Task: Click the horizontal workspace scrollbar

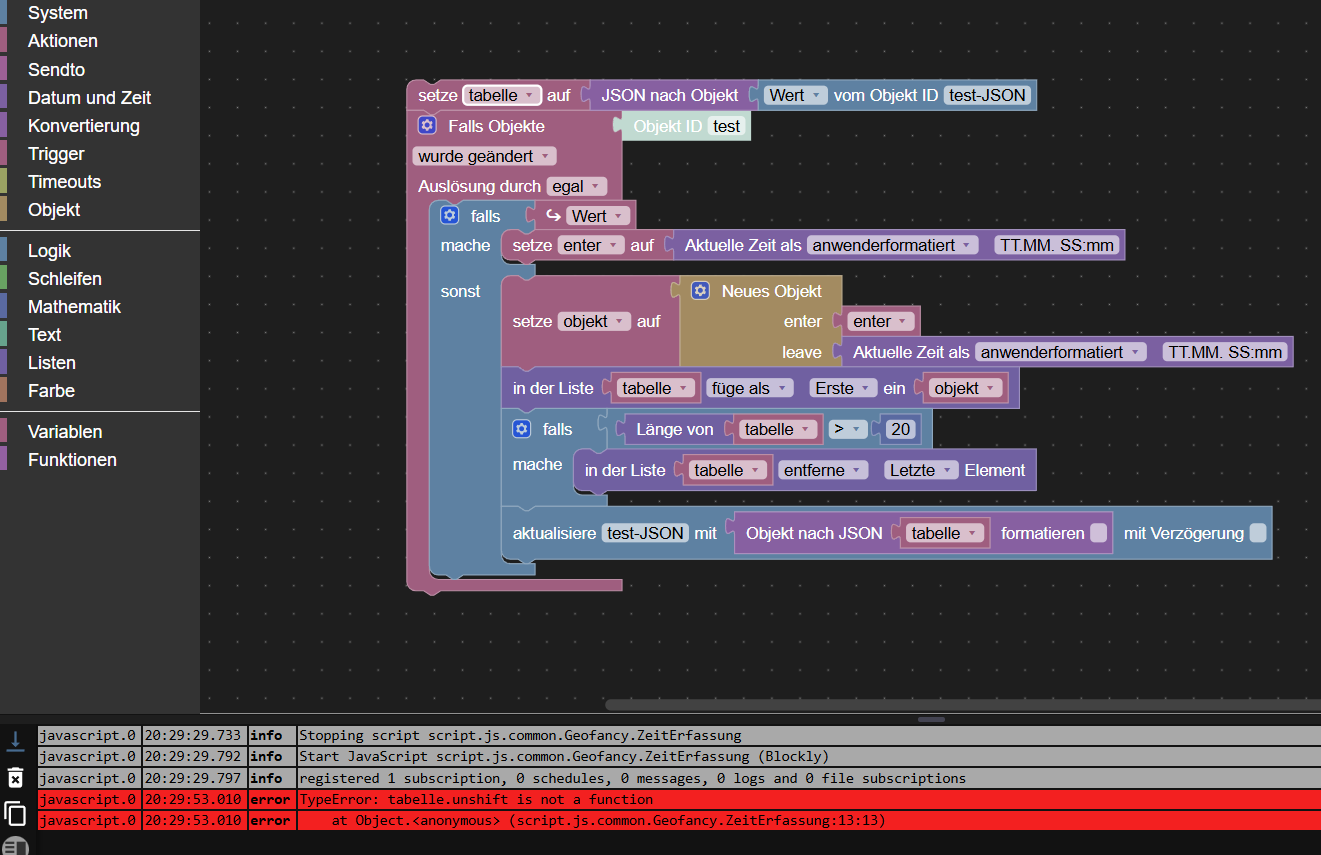Action: [960, 705]
